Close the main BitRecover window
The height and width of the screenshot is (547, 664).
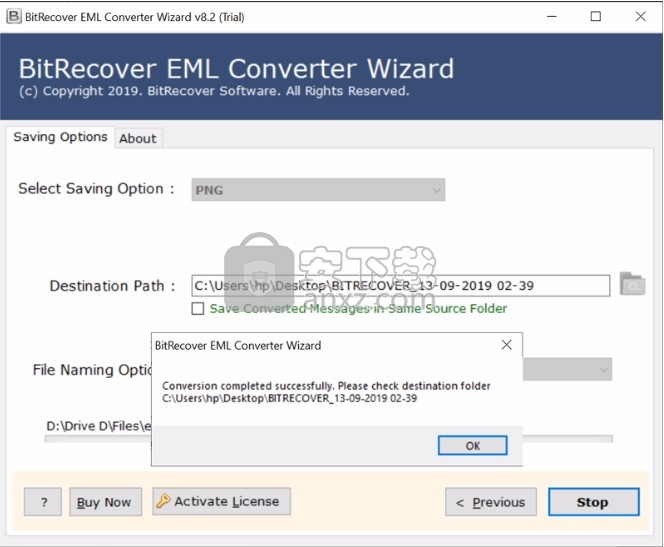[641, 17]
